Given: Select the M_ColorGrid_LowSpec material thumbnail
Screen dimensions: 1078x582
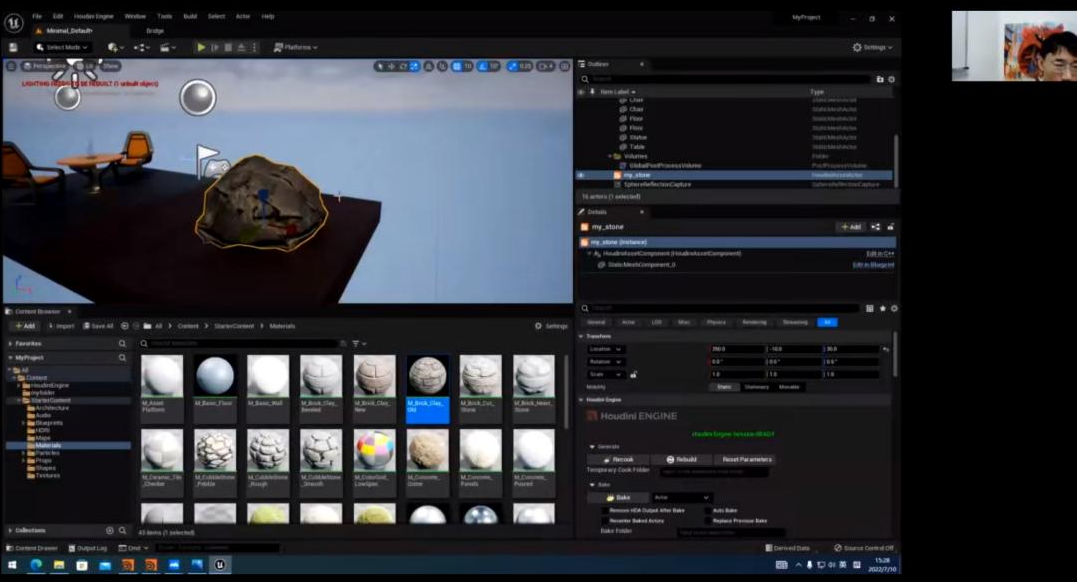Looking at the screenshot, I should 374,450.
